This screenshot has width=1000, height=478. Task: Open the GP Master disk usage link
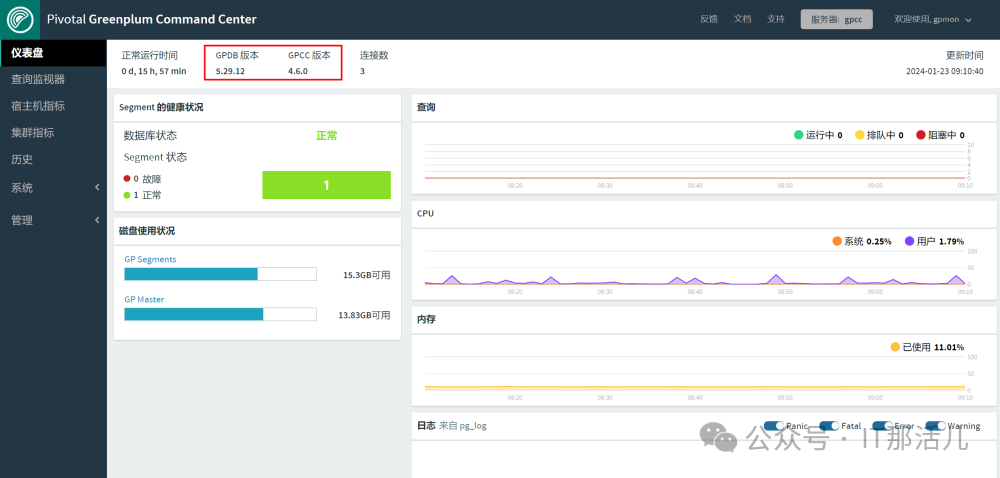click(144, 299)
